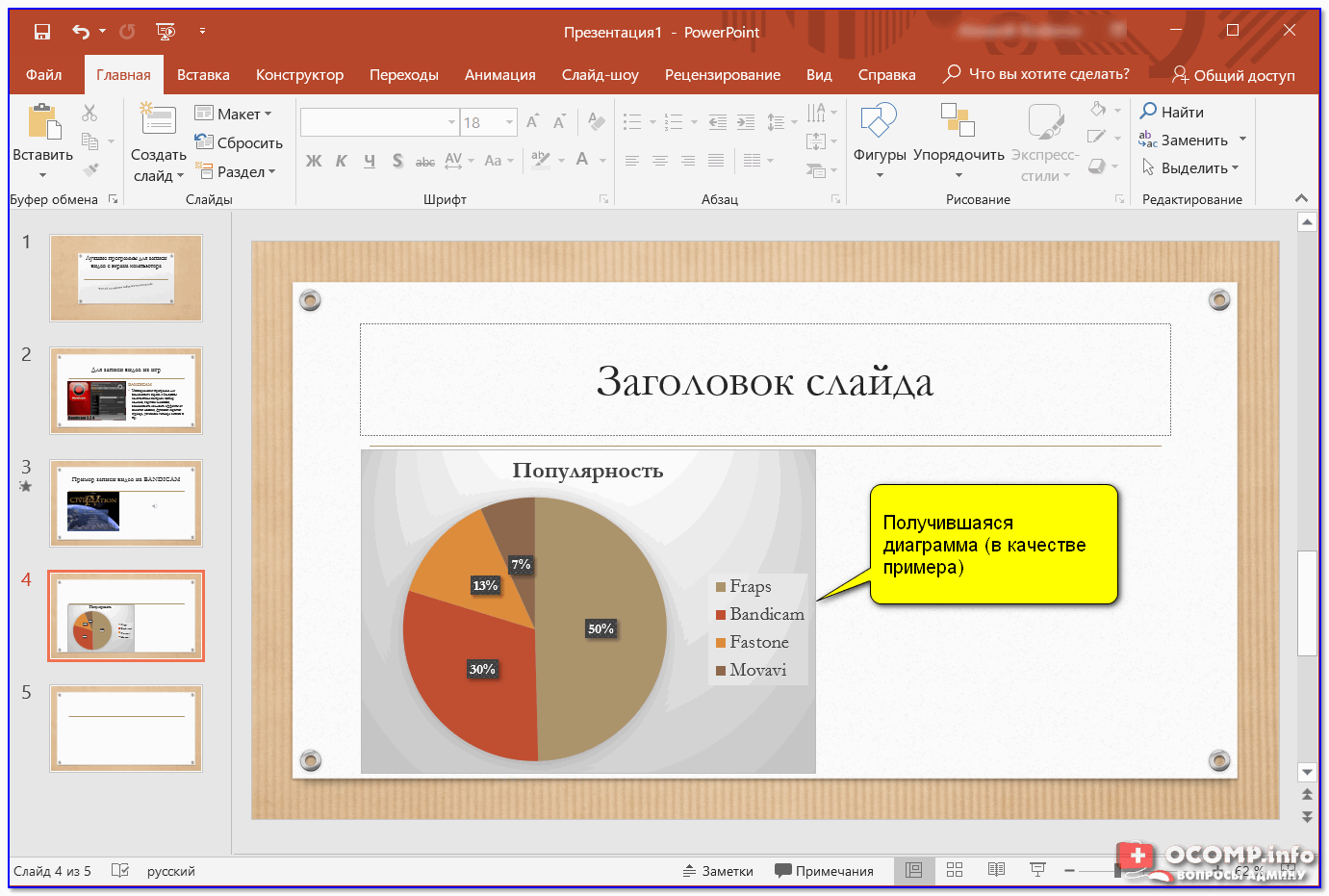Open the Файл menu
The height and width of the screenshot is (896, 1329).
[x=44, y=74]
